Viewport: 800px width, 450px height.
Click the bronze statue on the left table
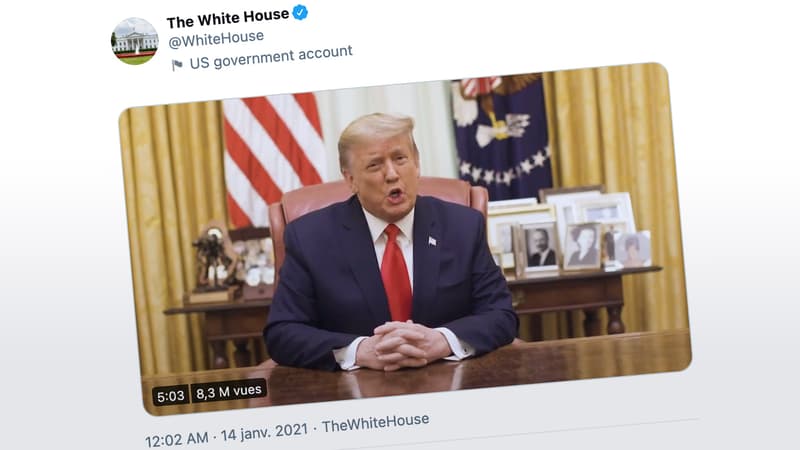pos(213,261)
